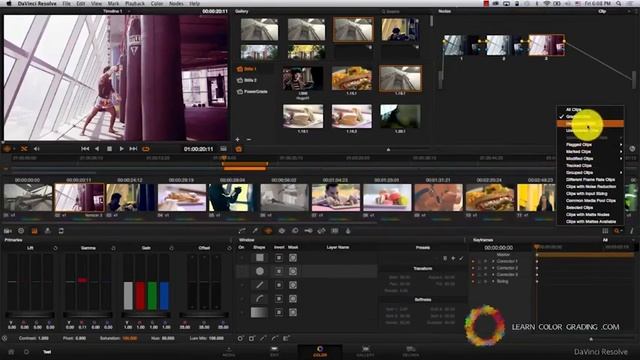
Task: Expand Corrector 3 keyframe track
Action: pyautogui.click(x=493, y=275)
